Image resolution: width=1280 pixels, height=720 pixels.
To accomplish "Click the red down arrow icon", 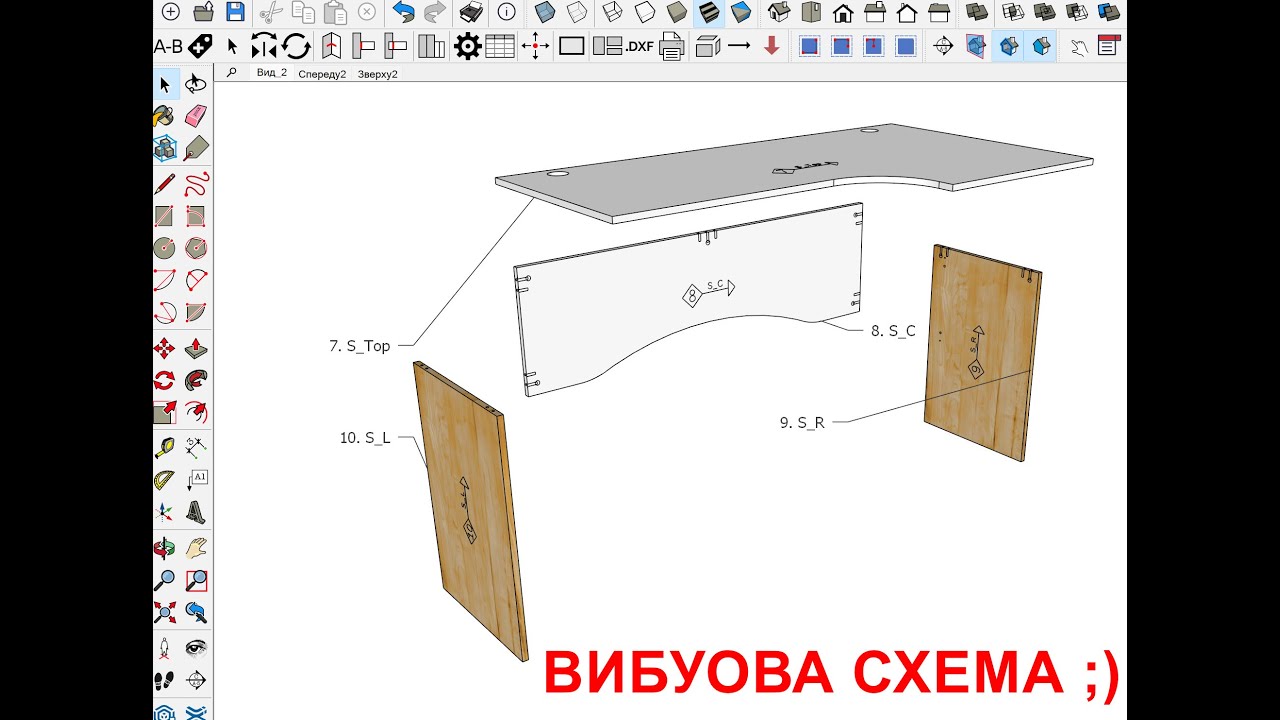I will (x=771, y=46).
